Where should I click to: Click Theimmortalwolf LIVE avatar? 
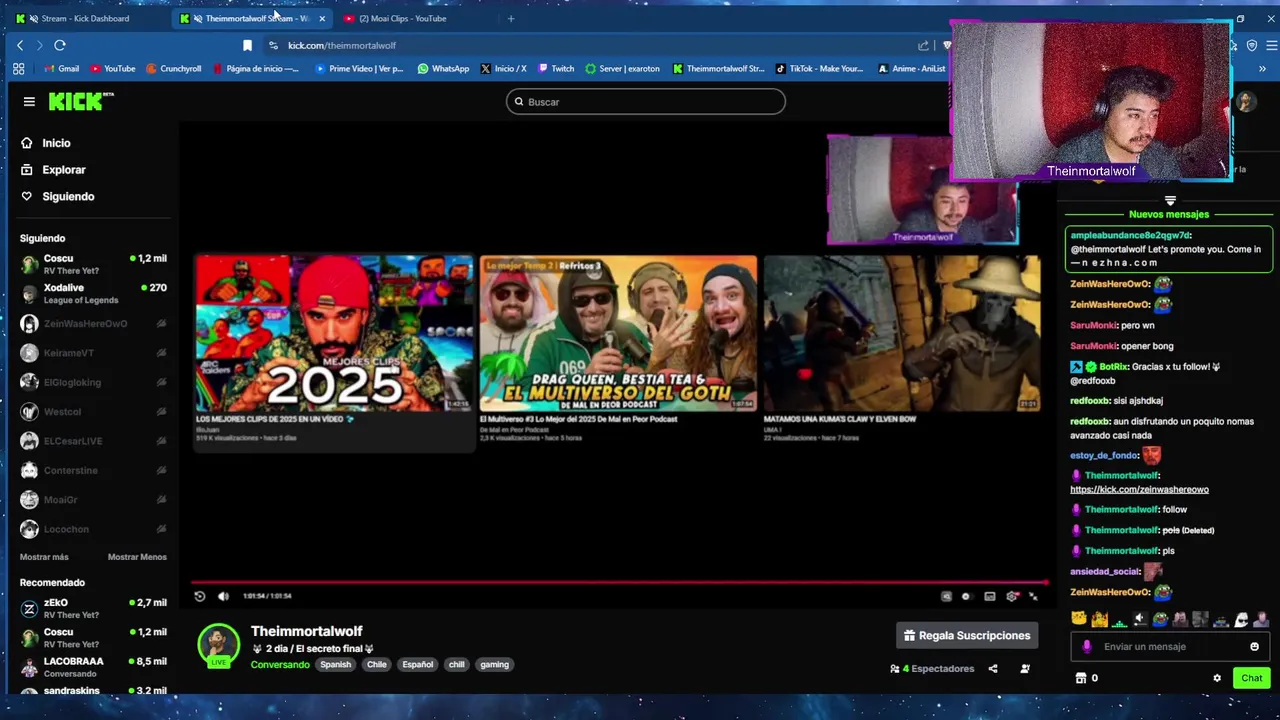(x=218, y=646)
